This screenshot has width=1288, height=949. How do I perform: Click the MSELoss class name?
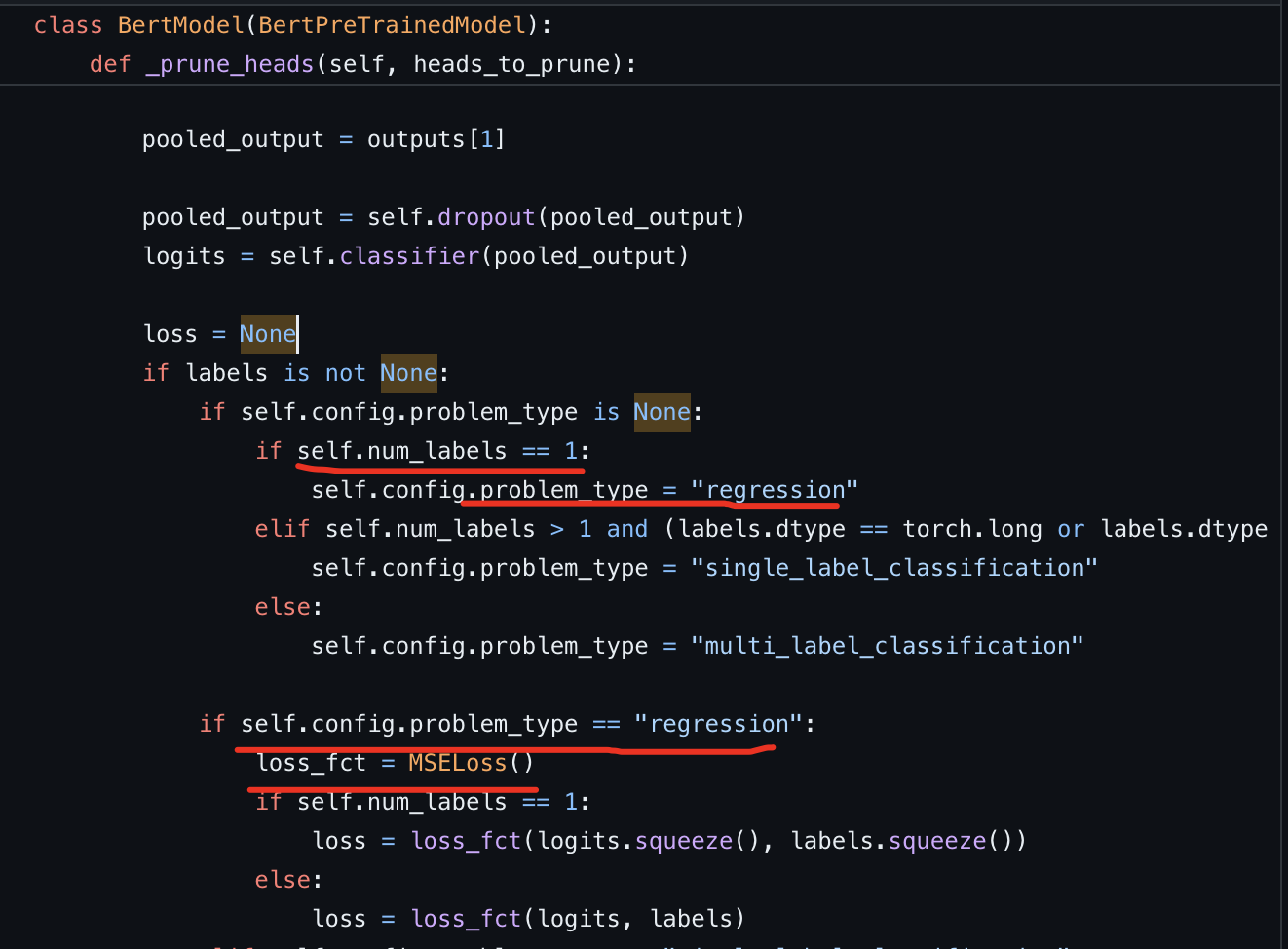tap(457, 763)
